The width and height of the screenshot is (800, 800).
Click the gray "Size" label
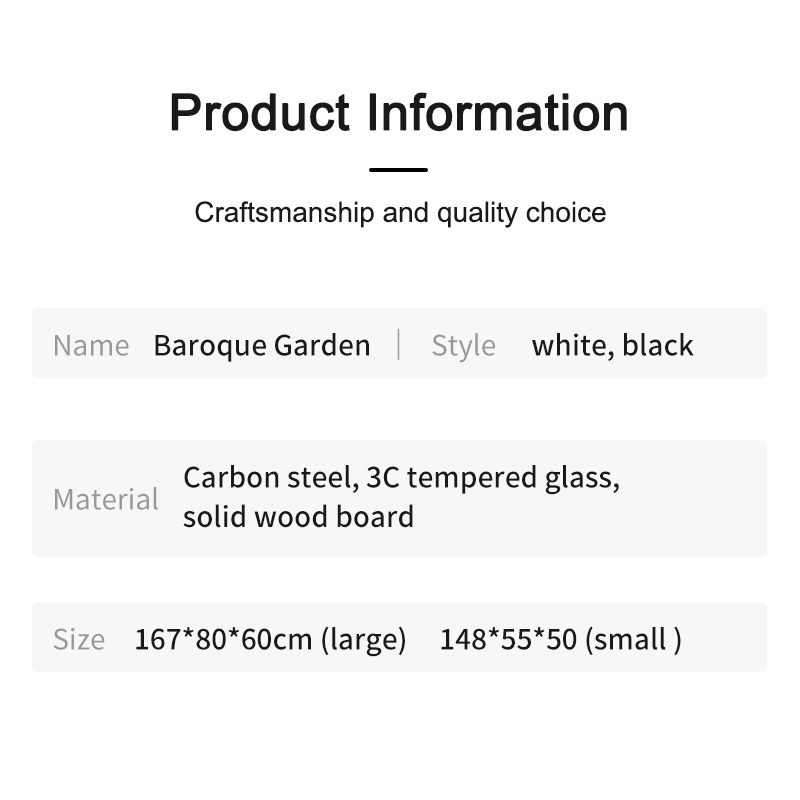(x=79, y=638)
